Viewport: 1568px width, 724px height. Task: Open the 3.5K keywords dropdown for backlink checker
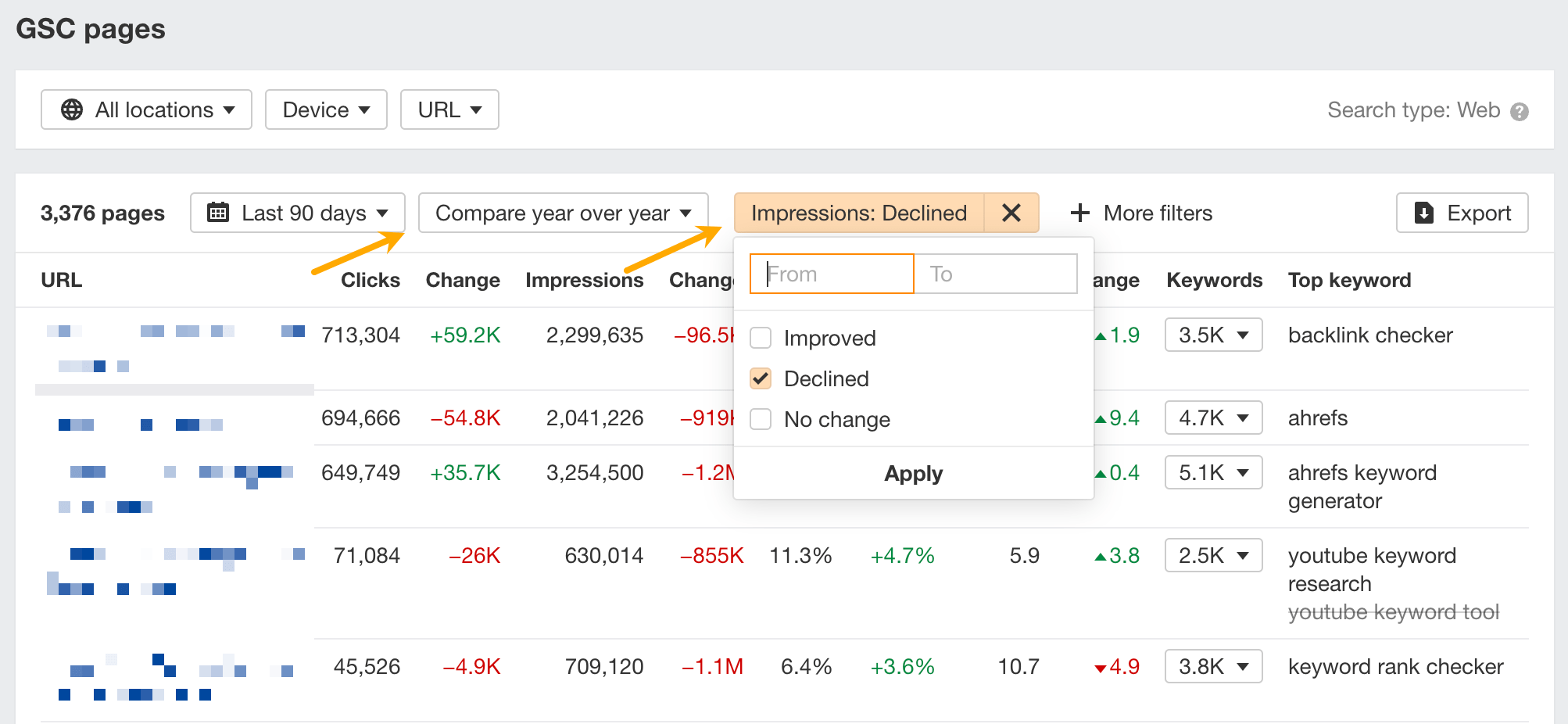point(1213,335)
